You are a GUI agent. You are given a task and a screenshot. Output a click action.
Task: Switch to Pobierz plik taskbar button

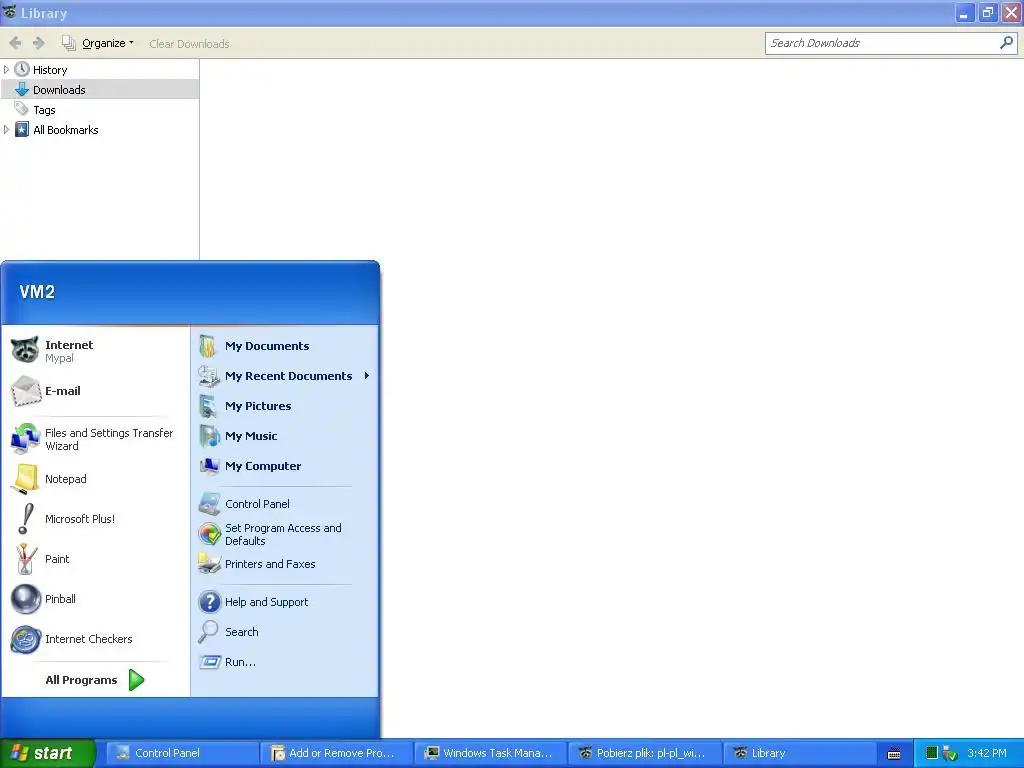pyautogui.click(x=645, y=753)
